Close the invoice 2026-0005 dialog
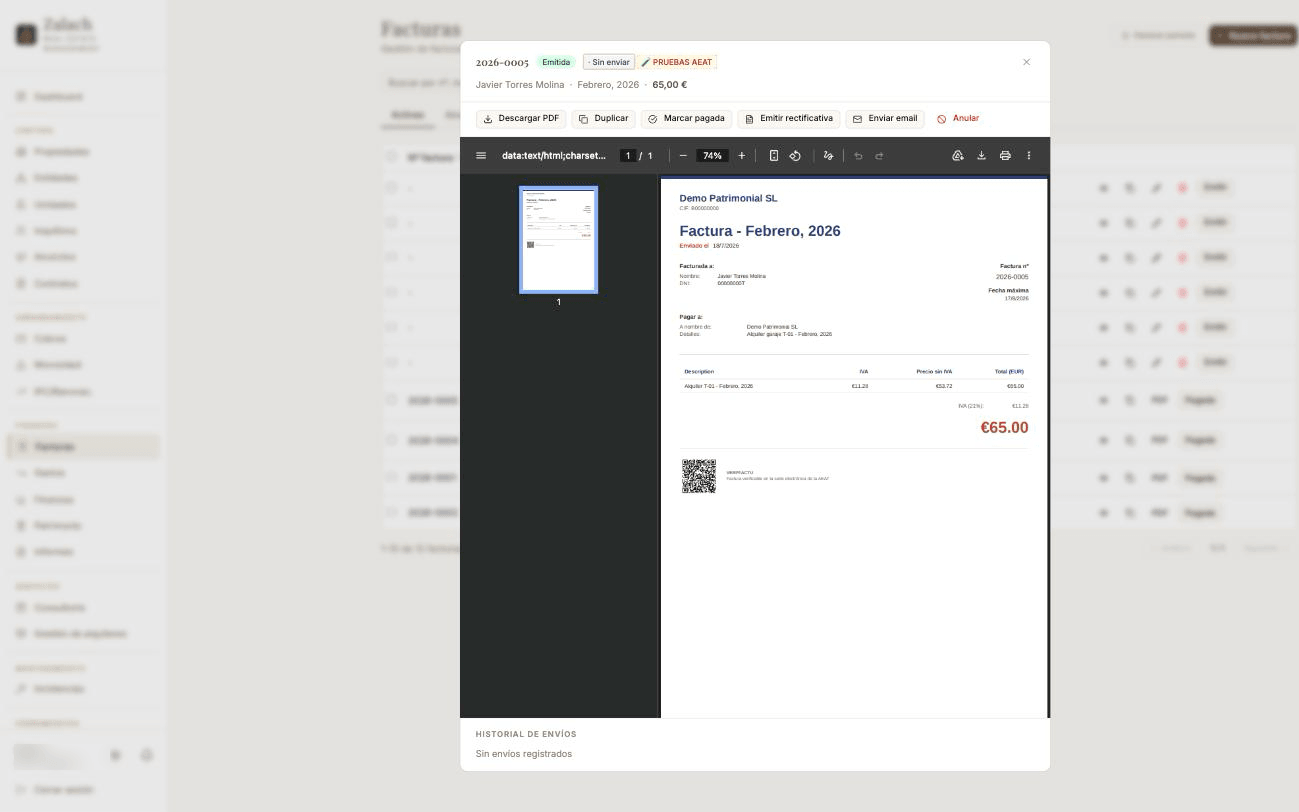The image size is (1299, 812). (x=1026, y=62)
